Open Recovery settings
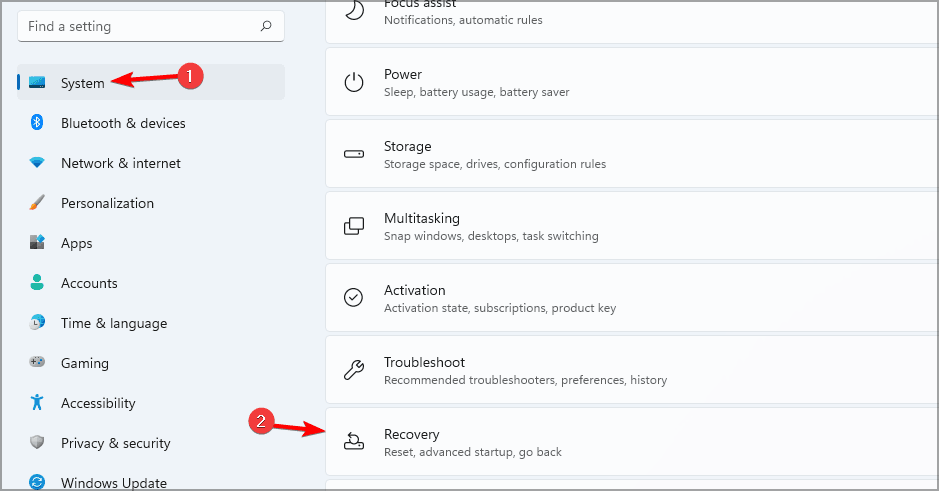 pos(630,442)
